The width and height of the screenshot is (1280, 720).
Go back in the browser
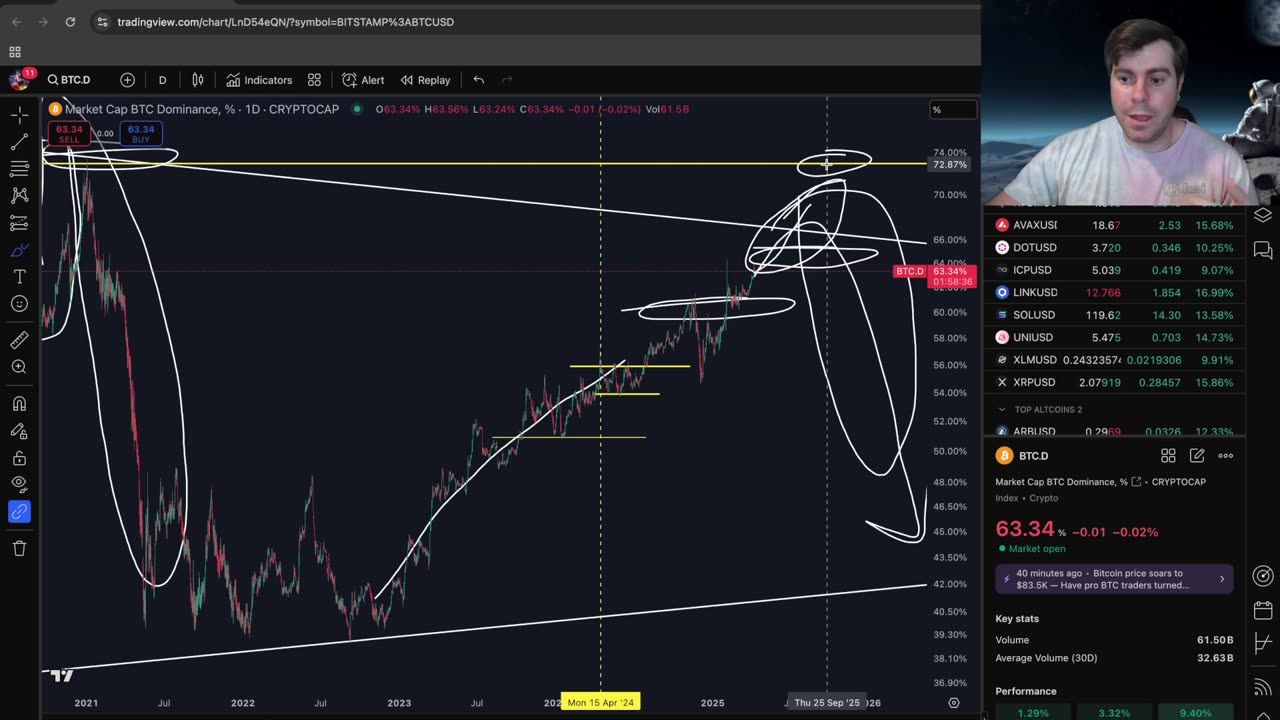[16, 22]
